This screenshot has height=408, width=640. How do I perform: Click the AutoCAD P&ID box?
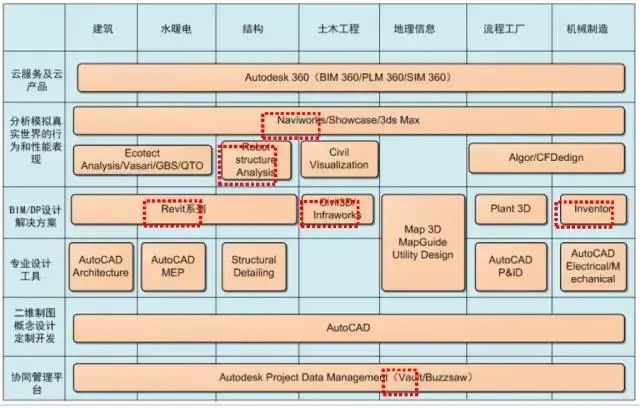[511, 267]
